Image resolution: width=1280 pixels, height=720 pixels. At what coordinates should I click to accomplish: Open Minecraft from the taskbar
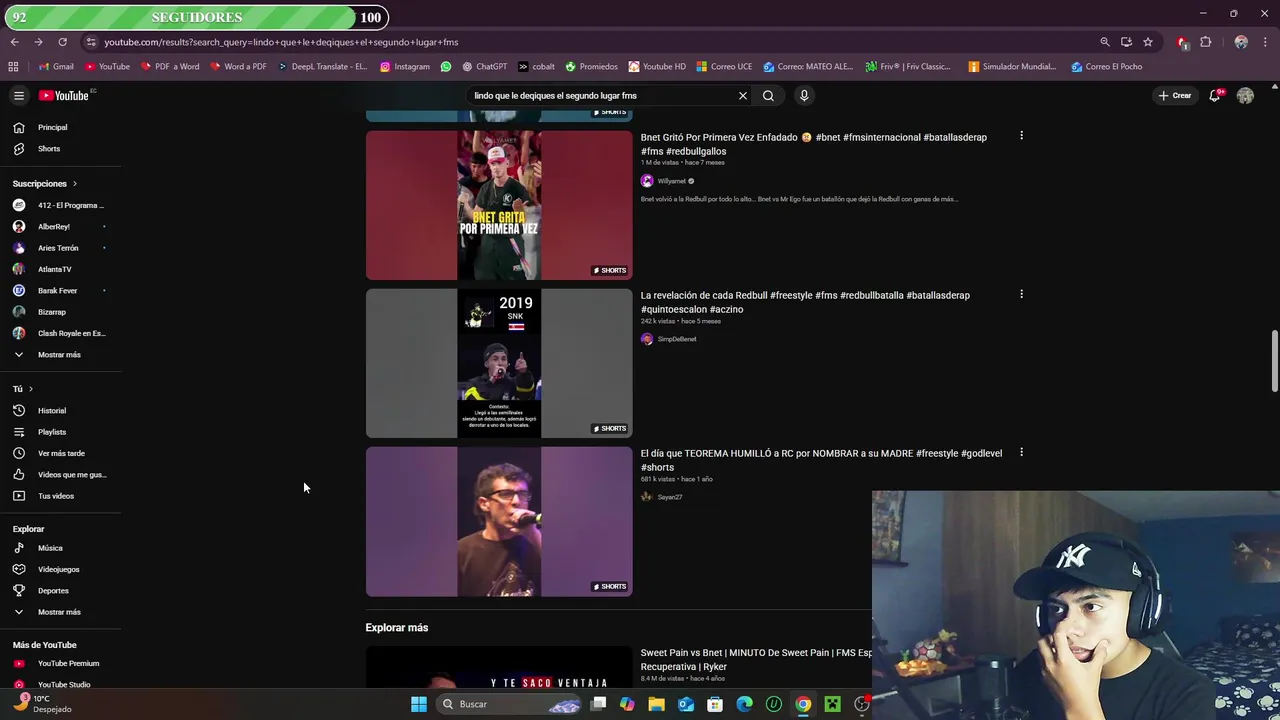click(x=832, y=704)
